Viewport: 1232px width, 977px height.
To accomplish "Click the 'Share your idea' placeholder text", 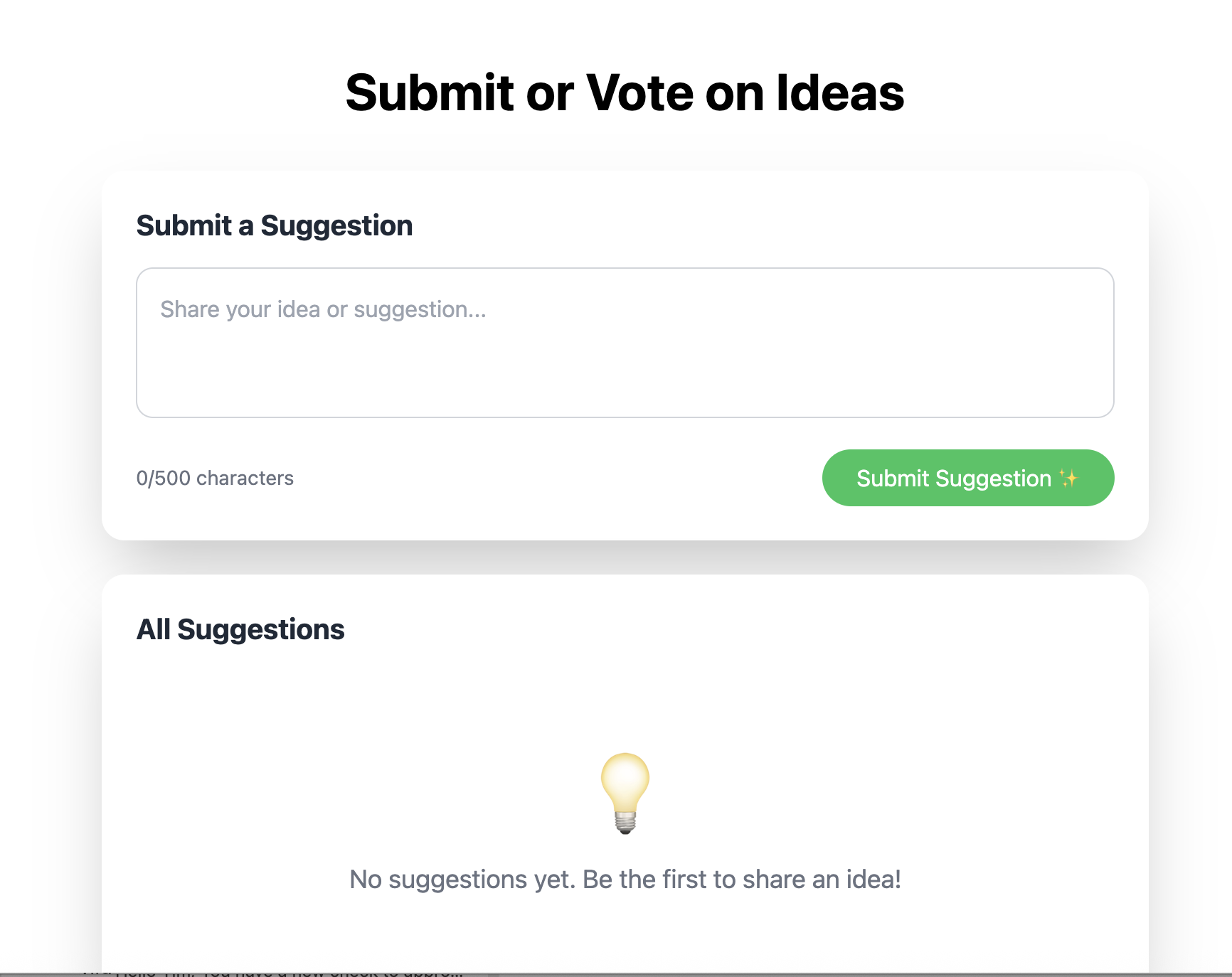I will point(323,309).
